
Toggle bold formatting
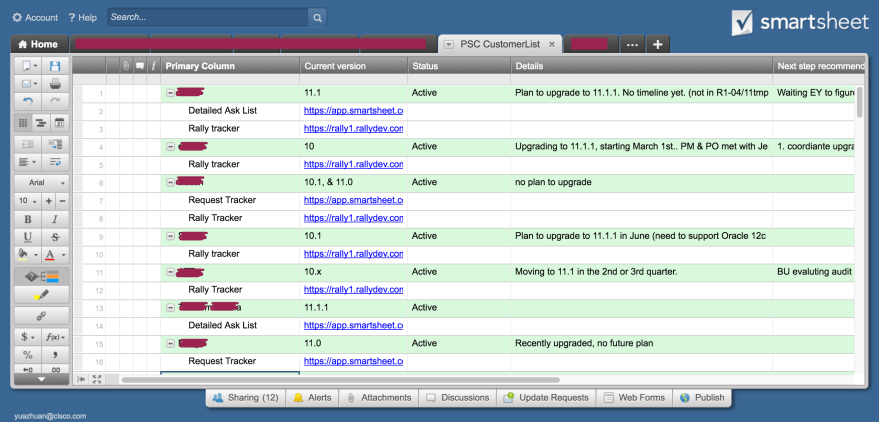[x=28, y=219]
